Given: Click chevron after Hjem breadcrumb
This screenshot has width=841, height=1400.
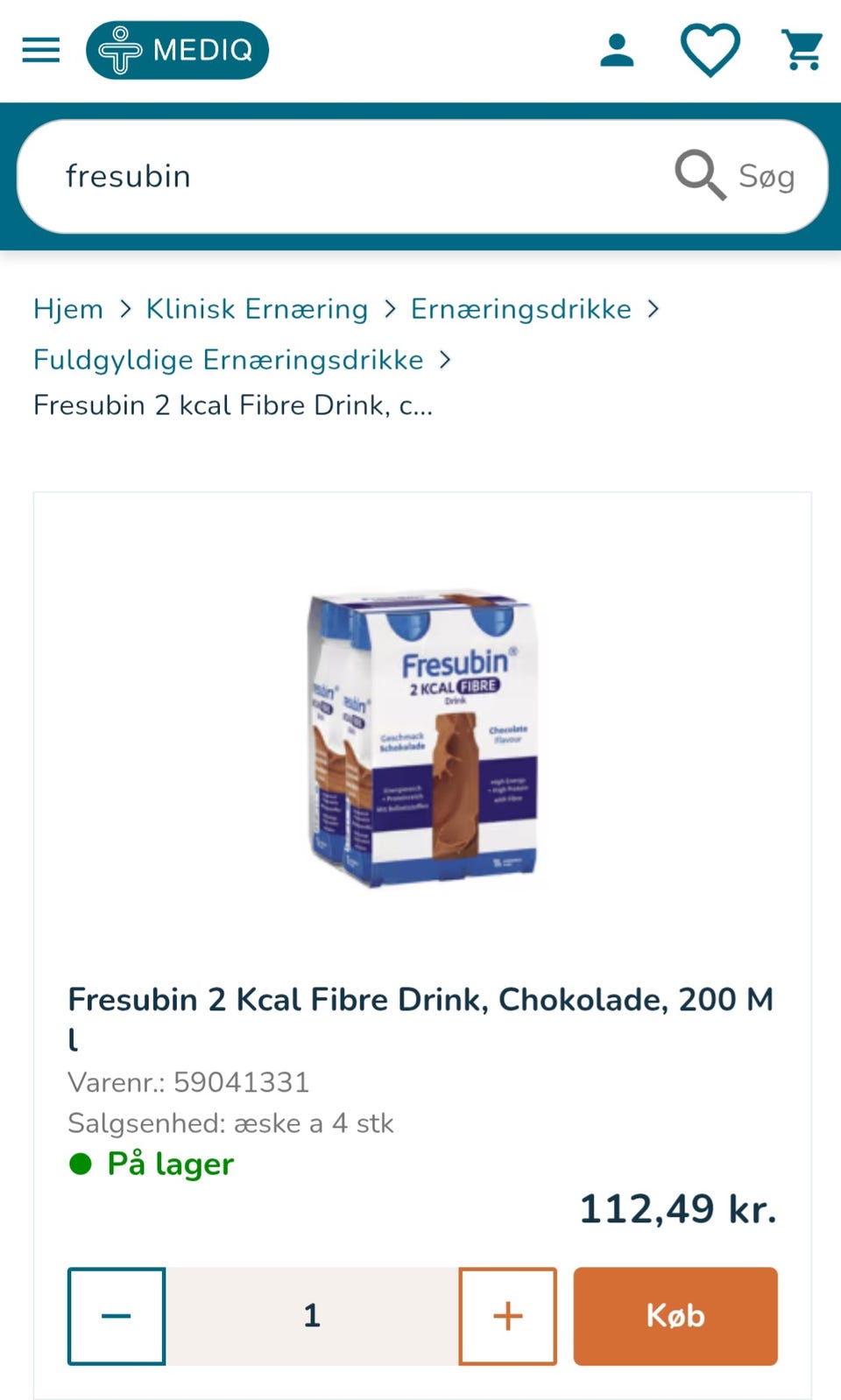Looking at the screenshot, I should tap(125, 308).
